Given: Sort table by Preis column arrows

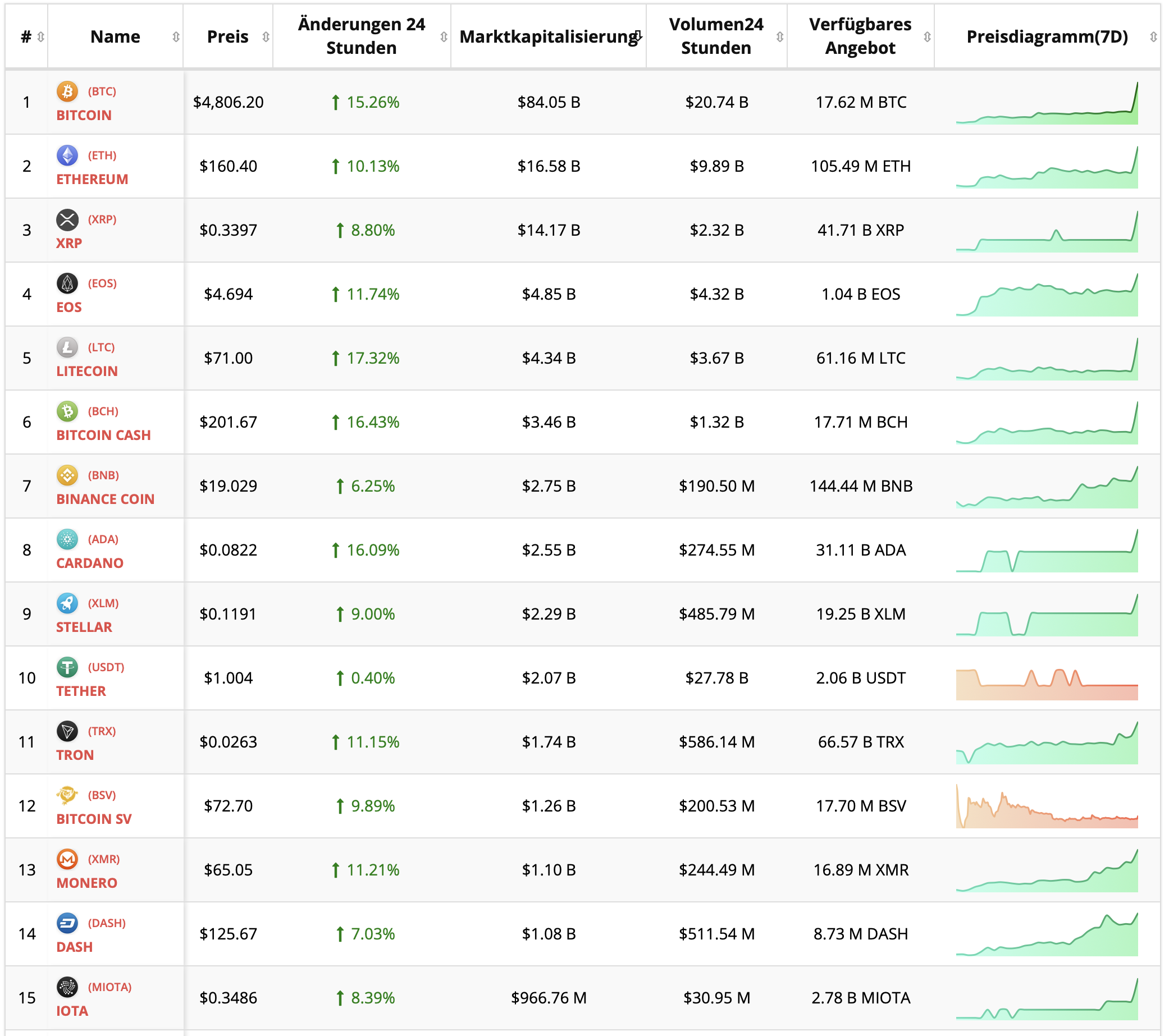Looking at the screenshot, I should coord(266,37).
